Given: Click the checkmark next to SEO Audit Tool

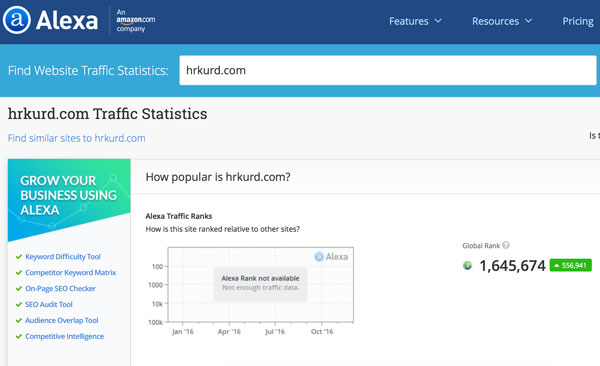Looking at the screenshot, I should click(x=18, y=304).
